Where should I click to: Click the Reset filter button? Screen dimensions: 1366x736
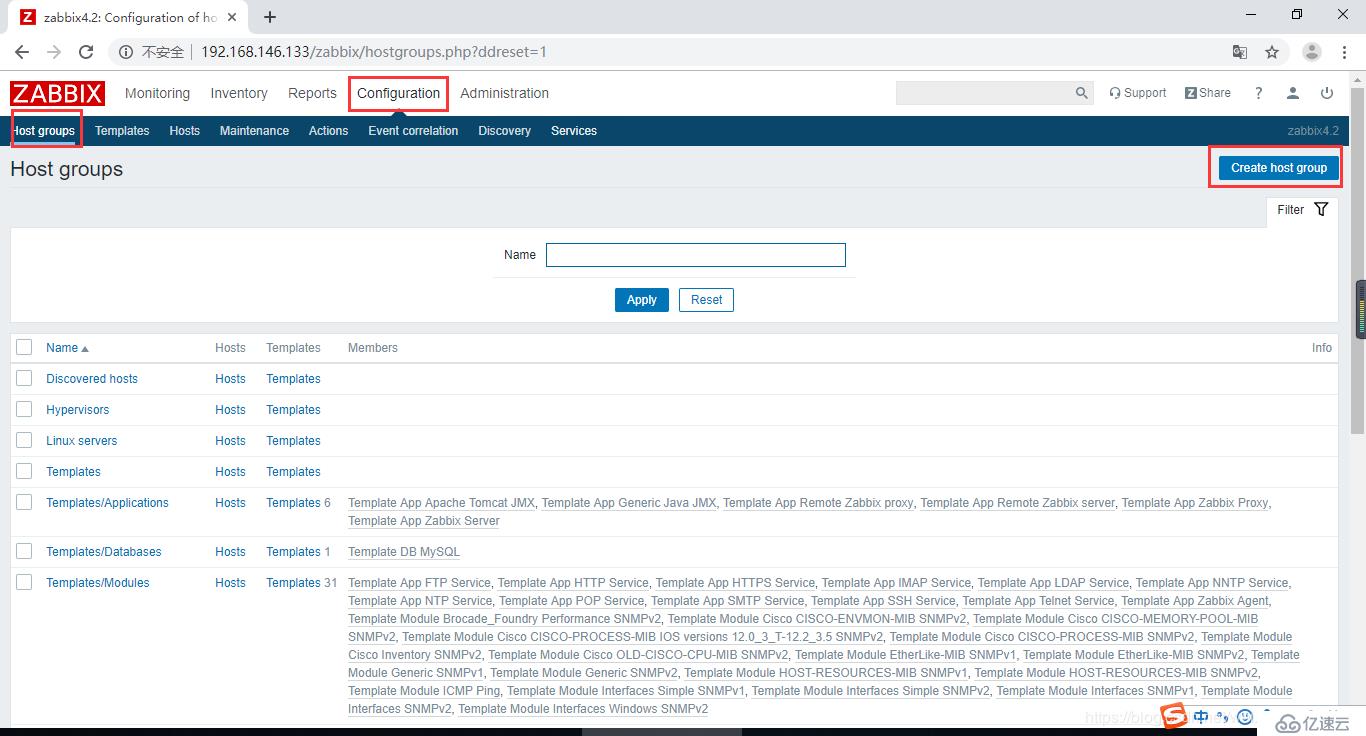[x=706, y=300]
